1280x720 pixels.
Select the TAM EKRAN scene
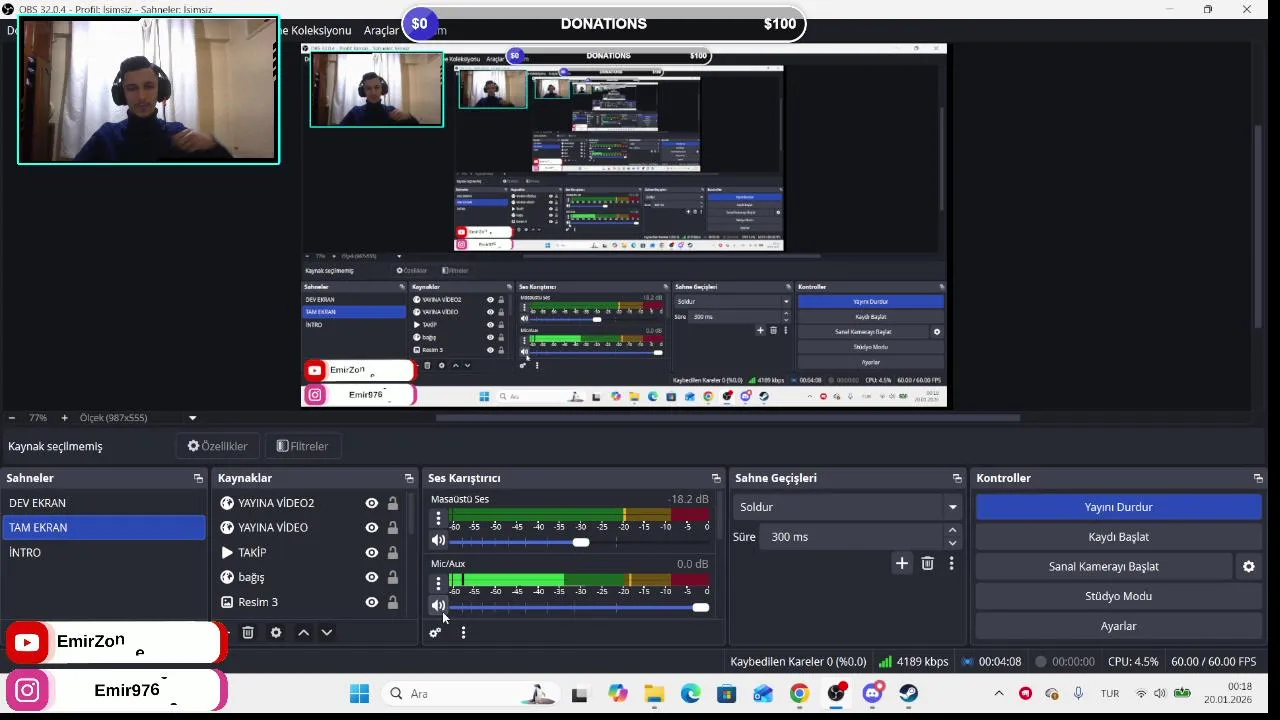[x=104, y=528]
